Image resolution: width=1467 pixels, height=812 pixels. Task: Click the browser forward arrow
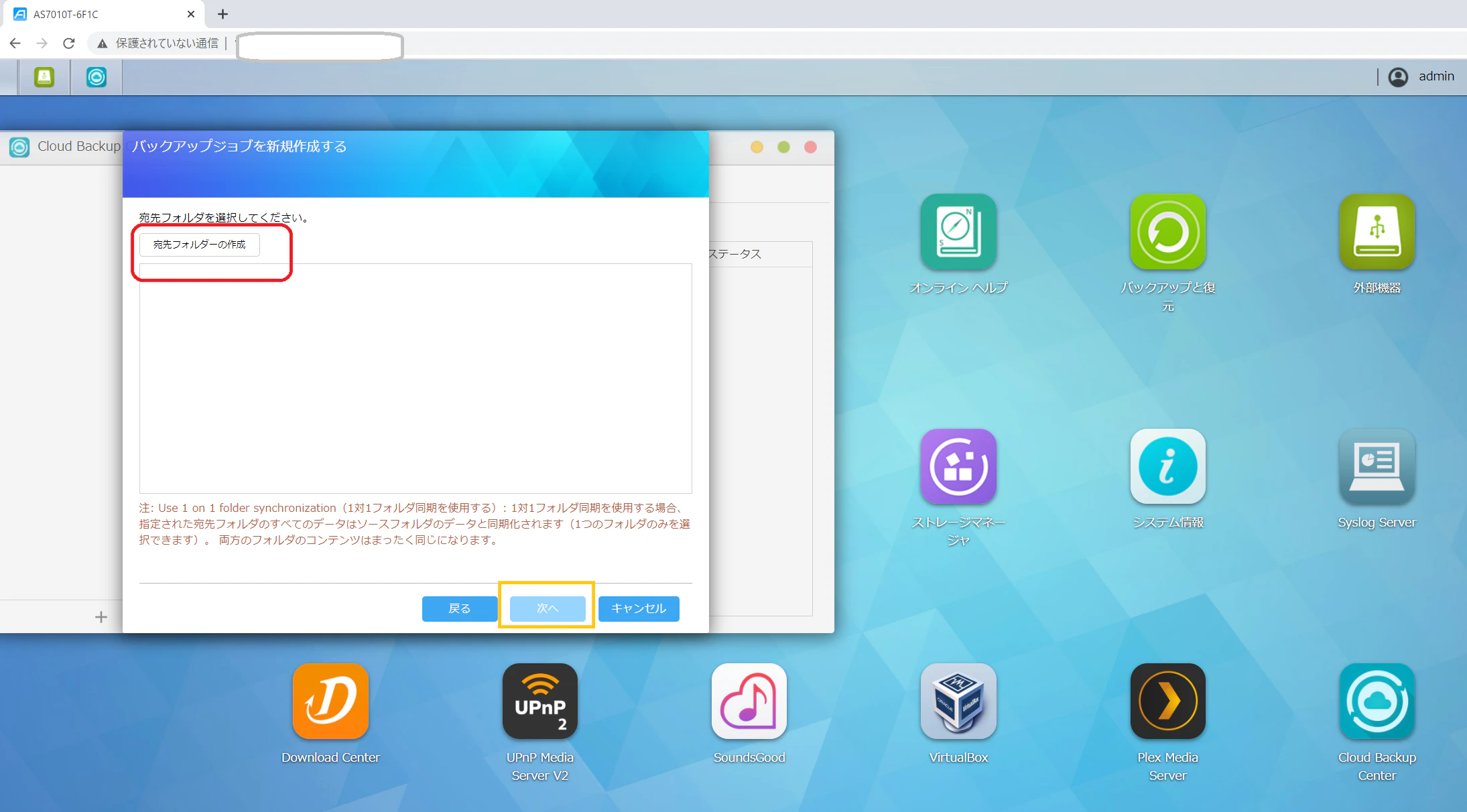click(x=42, y=44)
